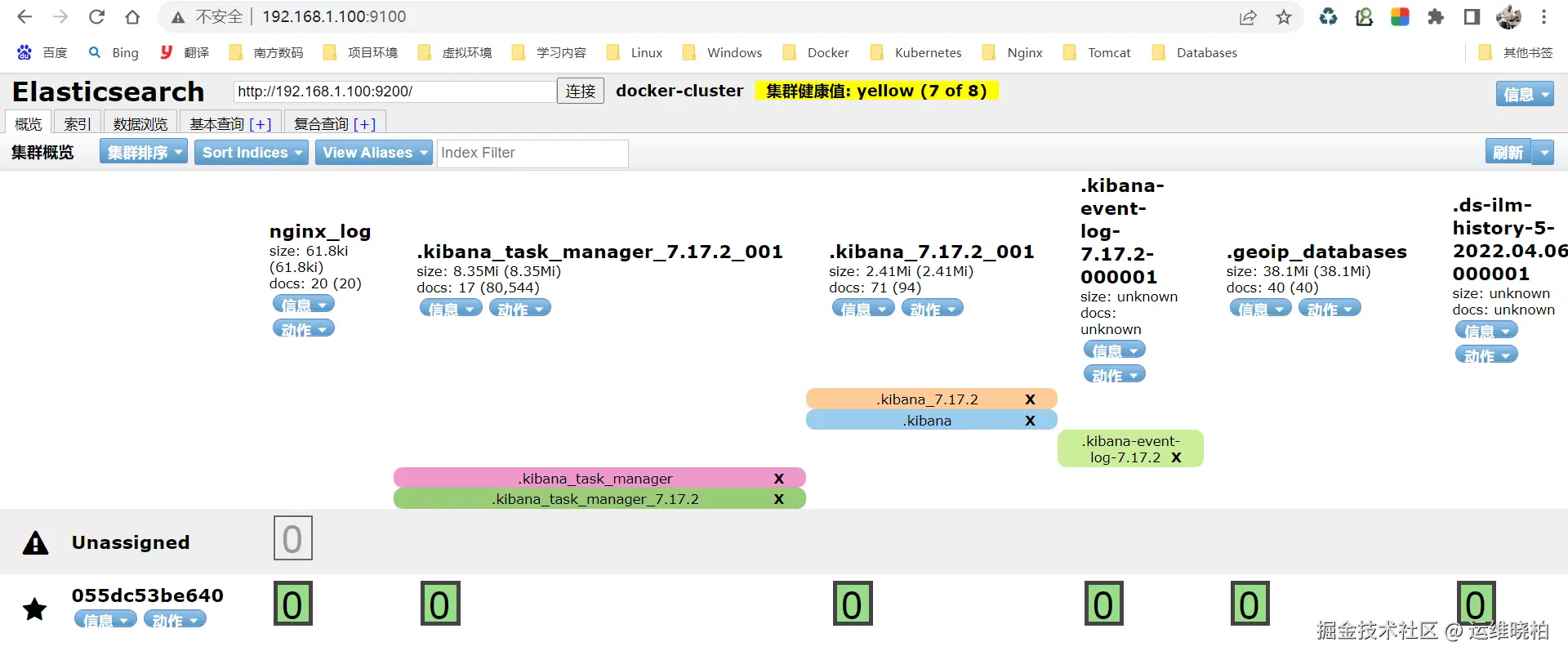
Task: Remove the .kibana-event-log-7.17.2 alias with X
Action: coord(1176,457)
